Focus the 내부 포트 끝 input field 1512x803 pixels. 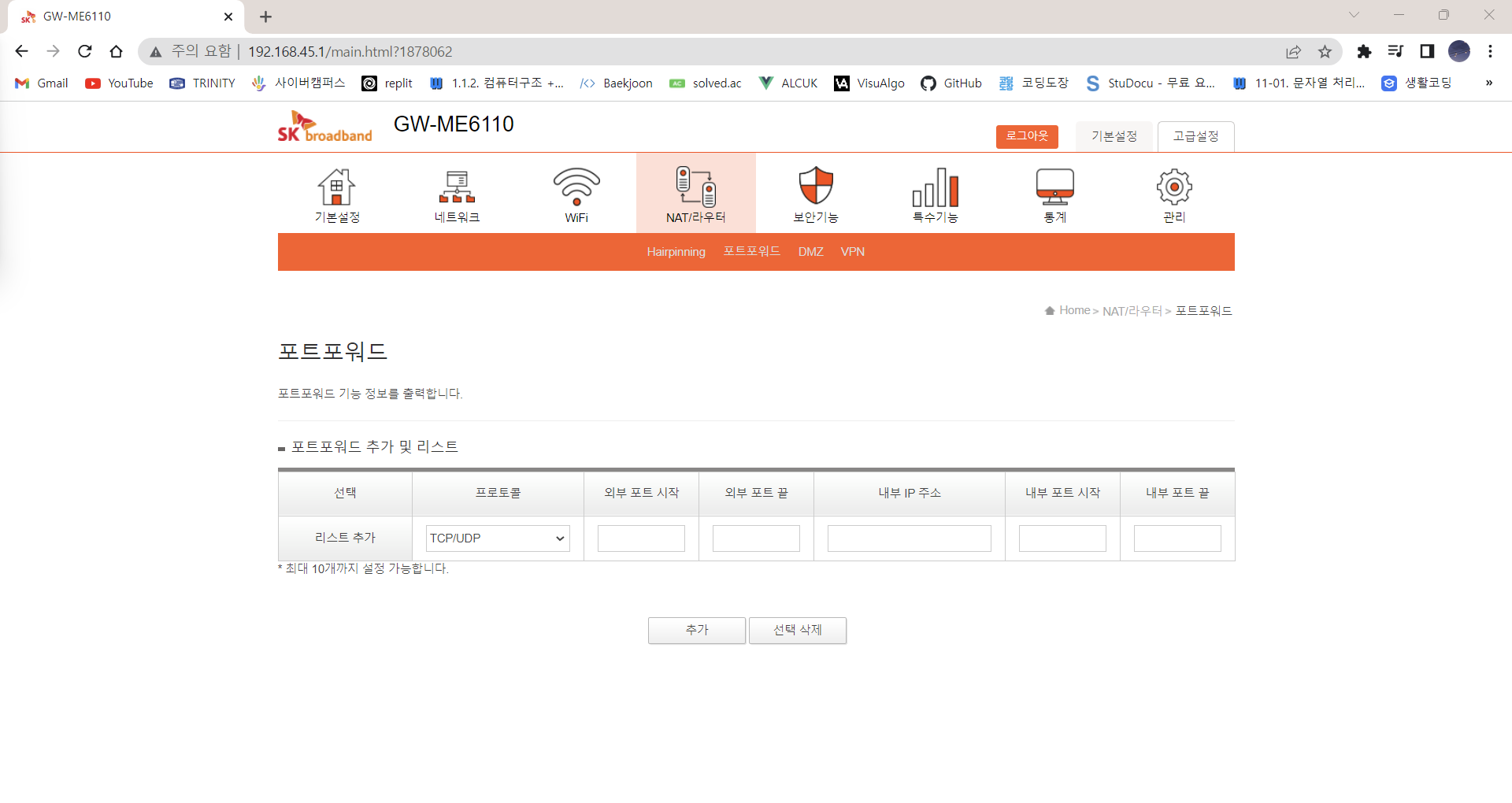pyautogui.click(x=1177, y=538)
